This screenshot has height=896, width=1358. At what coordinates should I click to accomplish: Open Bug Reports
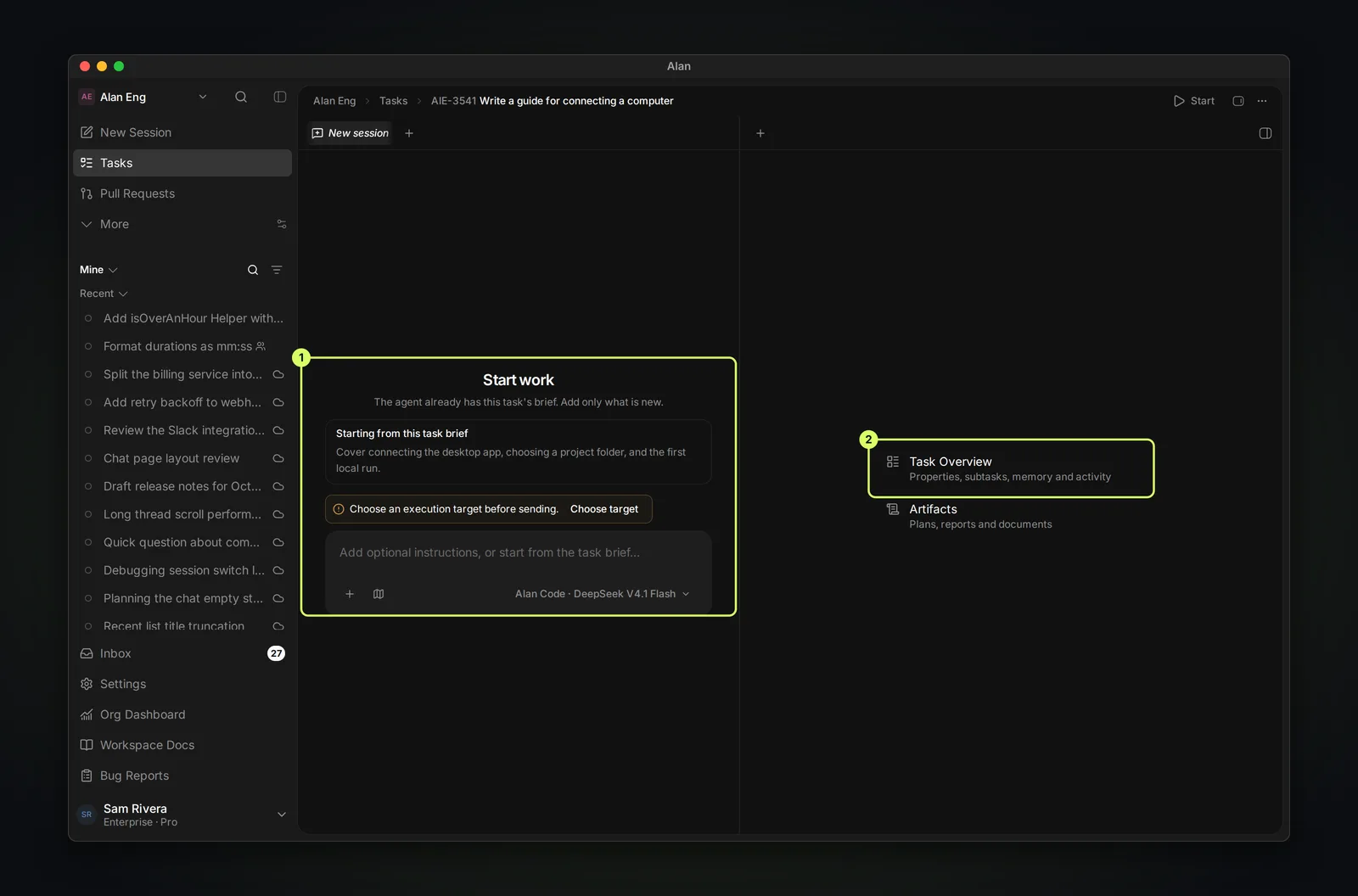tap(182, 776)
